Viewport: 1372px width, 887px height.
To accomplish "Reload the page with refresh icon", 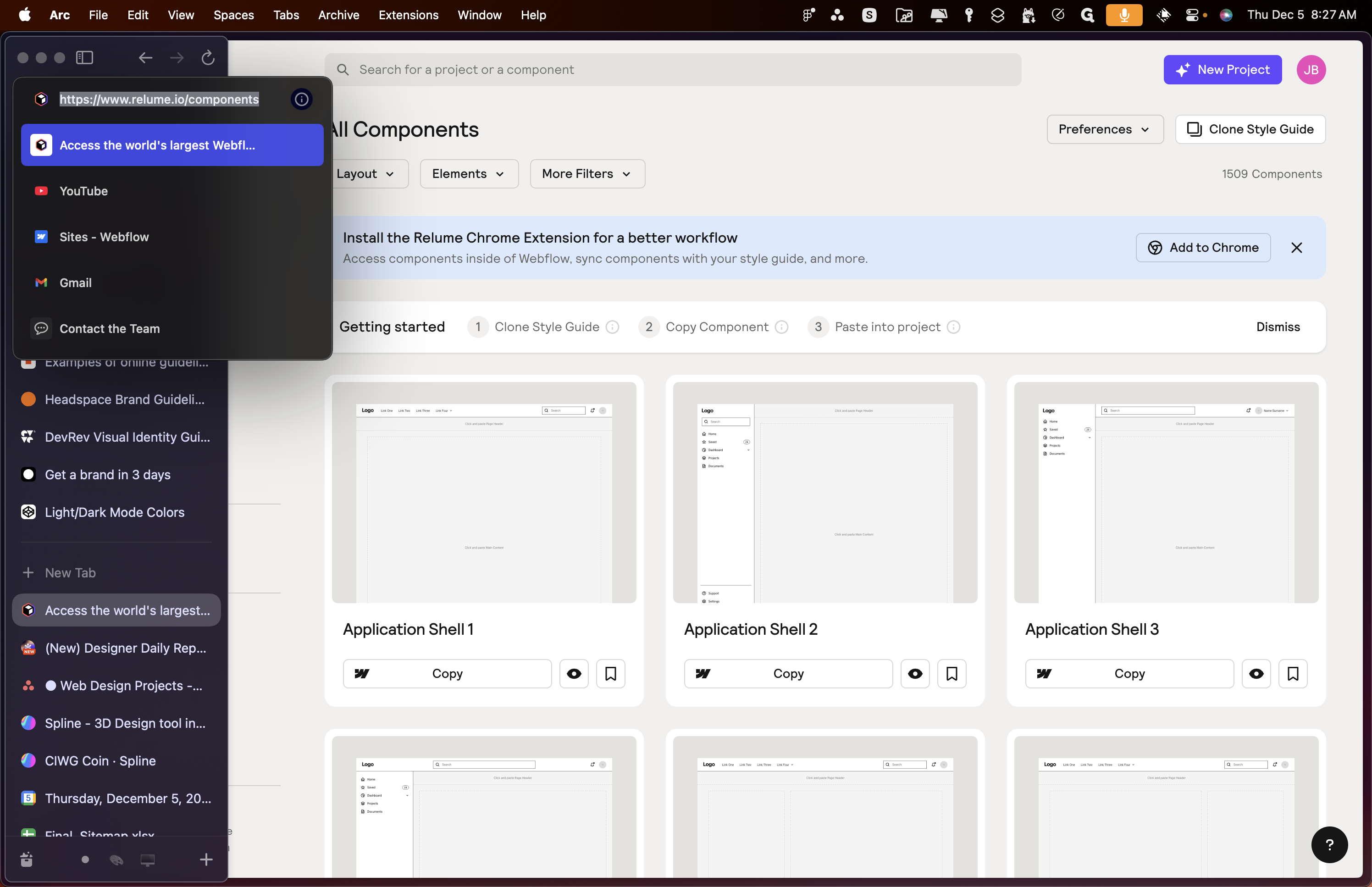I will pyautogui.click(x=208, y=58).
